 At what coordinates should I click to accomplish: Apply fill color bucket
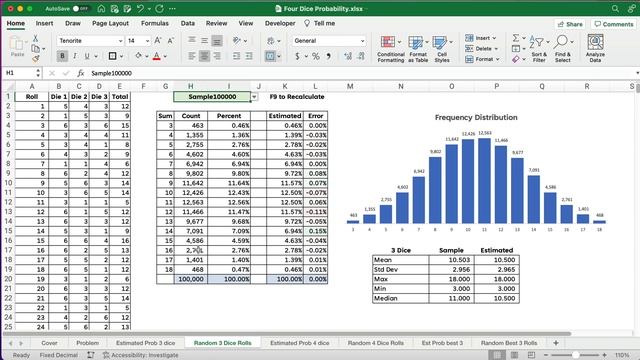click(139, 56)
